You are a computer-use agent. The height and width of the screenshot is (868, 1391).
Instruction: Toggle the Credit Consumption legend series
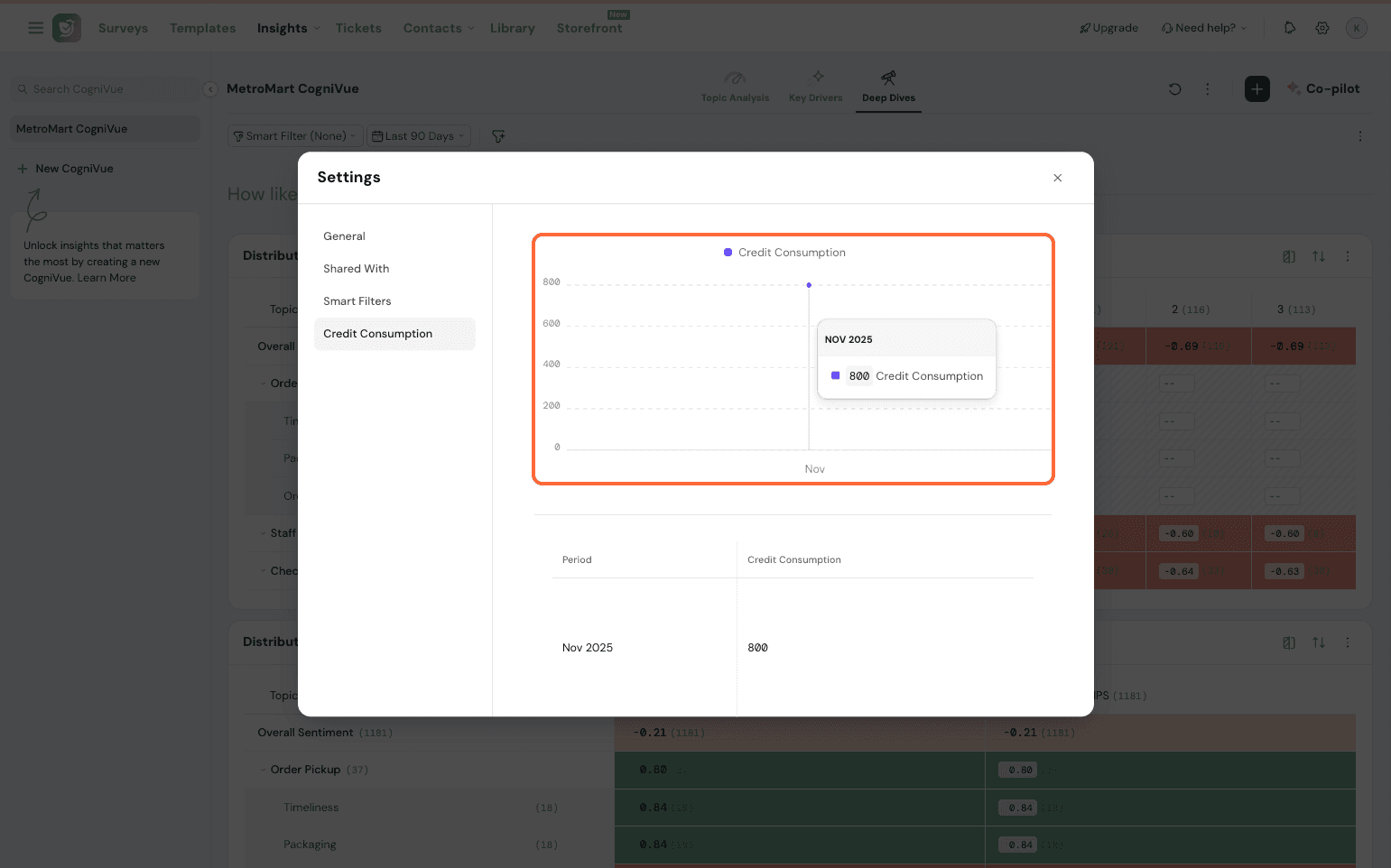coord(784,253)
